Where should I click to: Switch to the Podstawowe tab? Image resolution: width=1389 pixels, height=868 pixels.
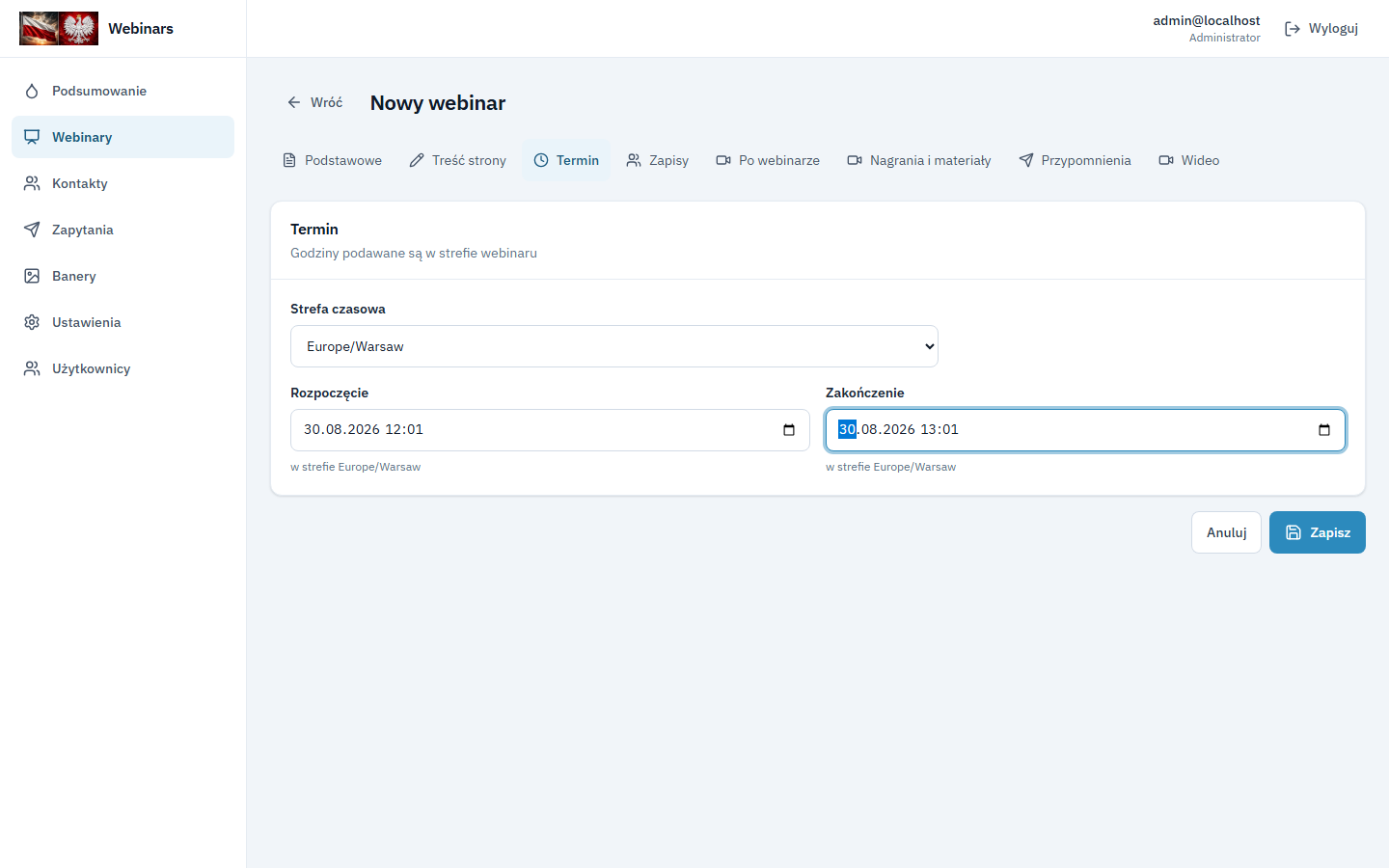click(332, 160)
